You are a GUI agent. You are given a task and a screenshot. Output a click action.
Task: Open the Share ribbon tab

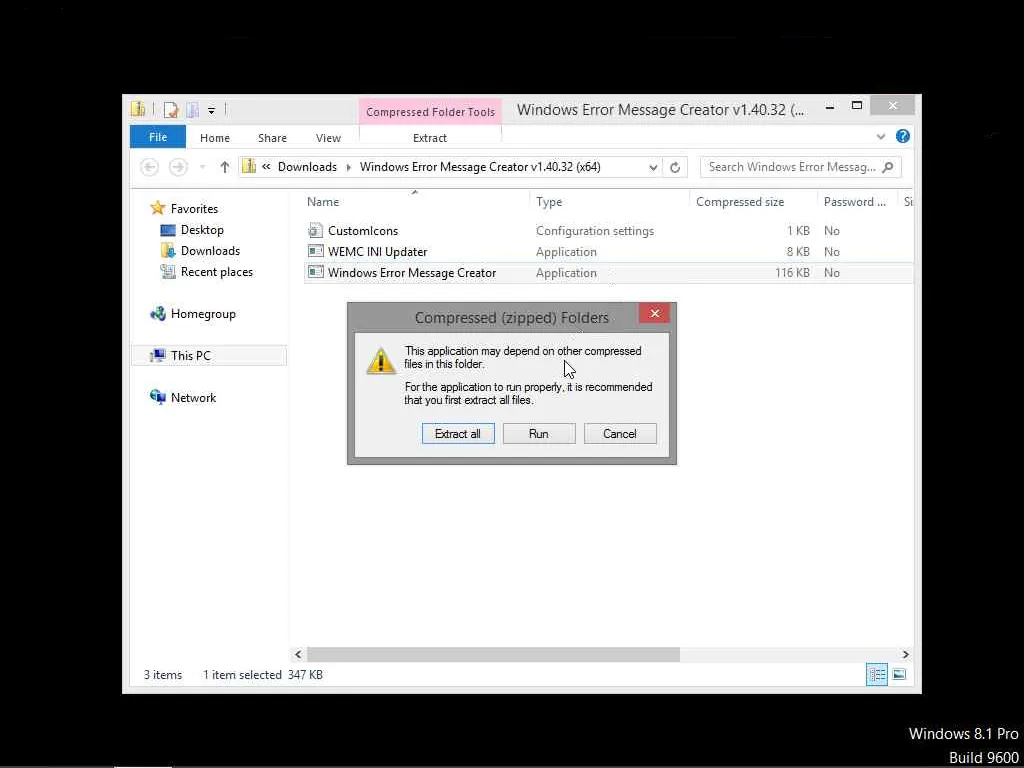[272, 138]
